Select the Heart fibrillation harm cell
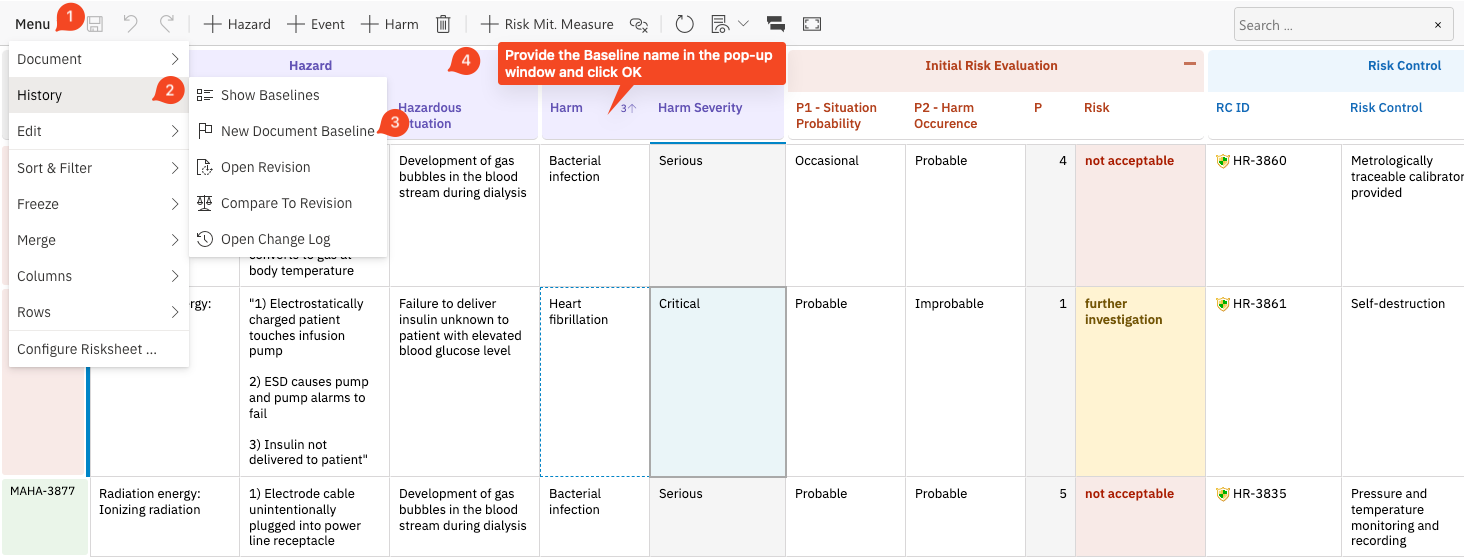Viewport: 1464px width, 557px height. click(594, 382)
